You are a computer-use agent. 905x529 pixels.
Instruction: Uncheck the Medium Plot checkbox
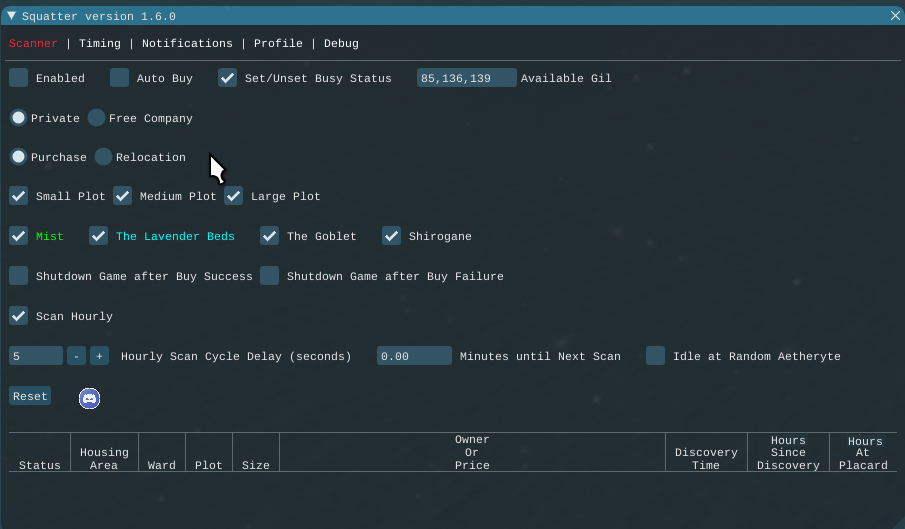point(122,196)
